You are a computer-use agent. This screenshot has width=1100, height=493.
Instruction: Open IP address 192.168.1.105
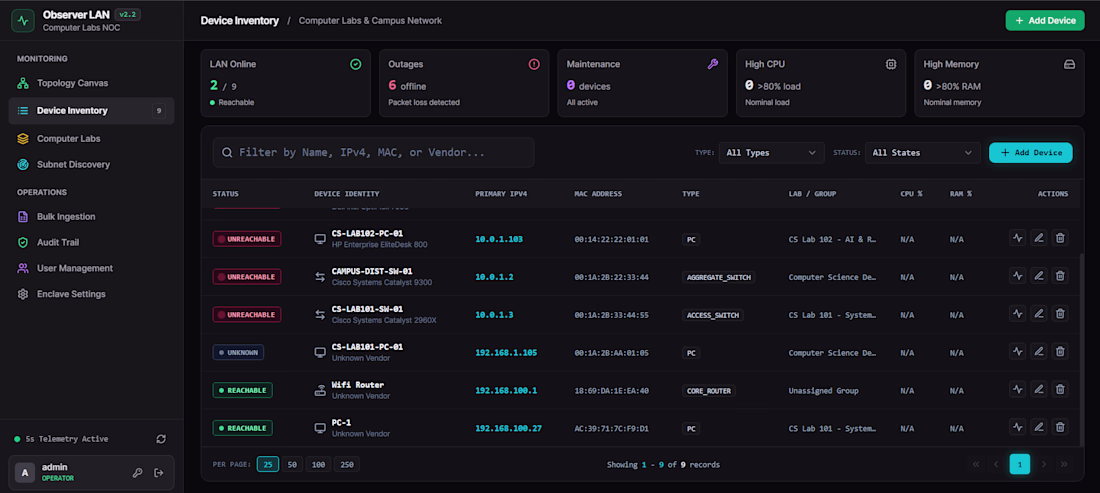coord(506,352)
